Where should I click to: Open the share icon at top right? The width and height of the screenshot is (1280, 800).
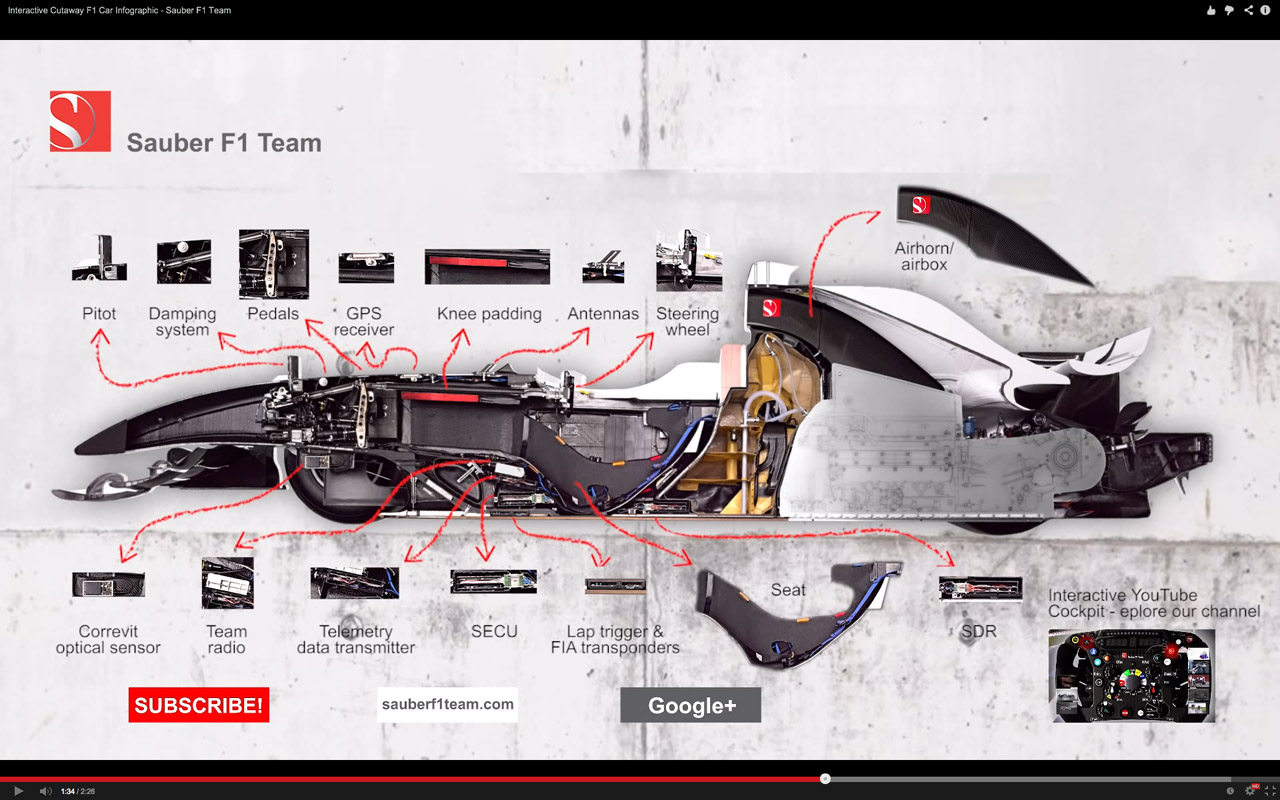[1248, 10]
